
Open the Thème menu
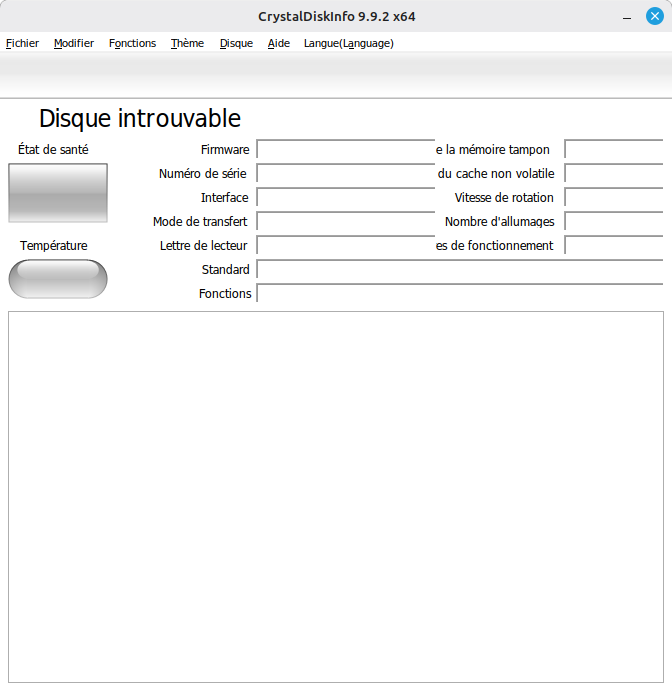(187, 43)
